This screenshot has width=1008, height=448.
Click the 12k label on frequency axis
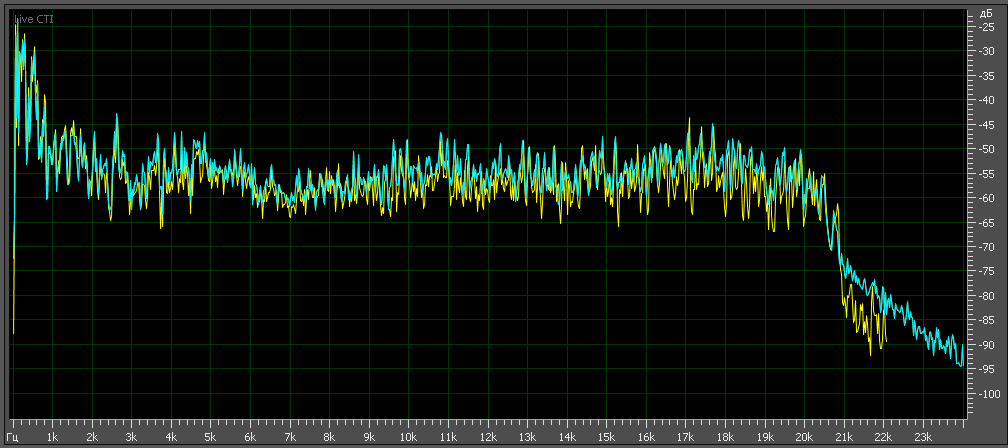(487, 437)
